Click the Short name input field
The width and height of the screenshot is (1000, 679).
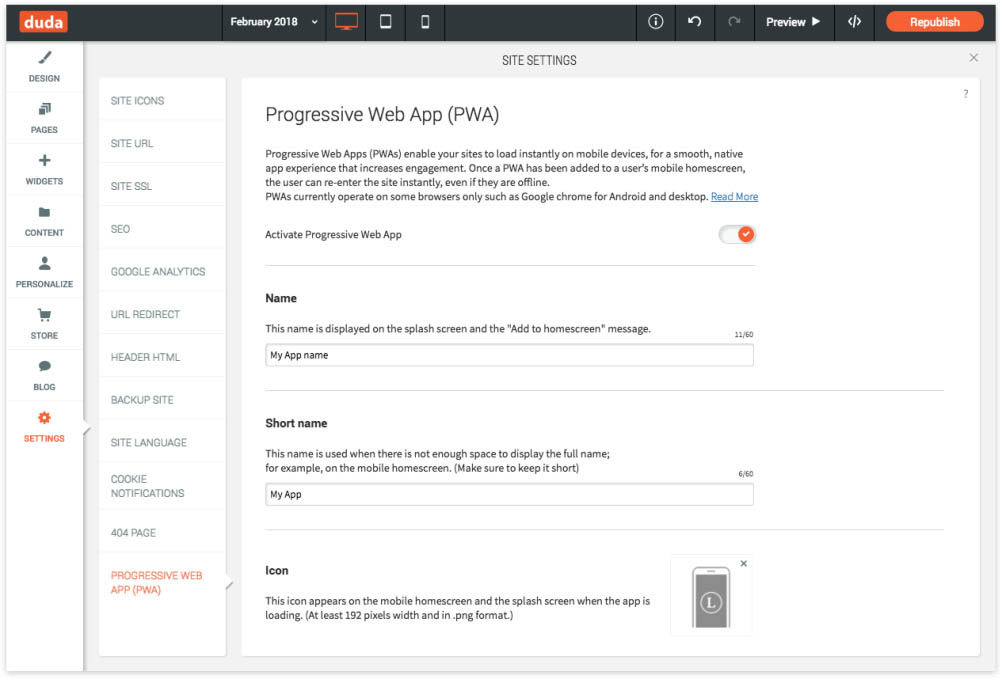click(509, 494)
